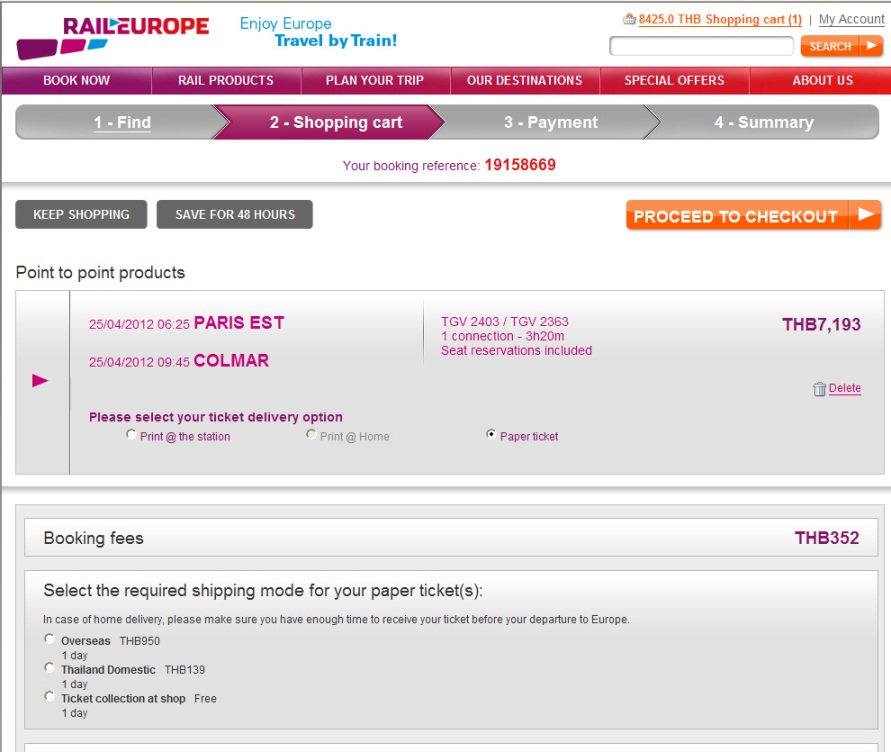Go back to step 1 - Find
Viewport: 891px width, 752px height.
pyautogui.click(x=122, y=122)
